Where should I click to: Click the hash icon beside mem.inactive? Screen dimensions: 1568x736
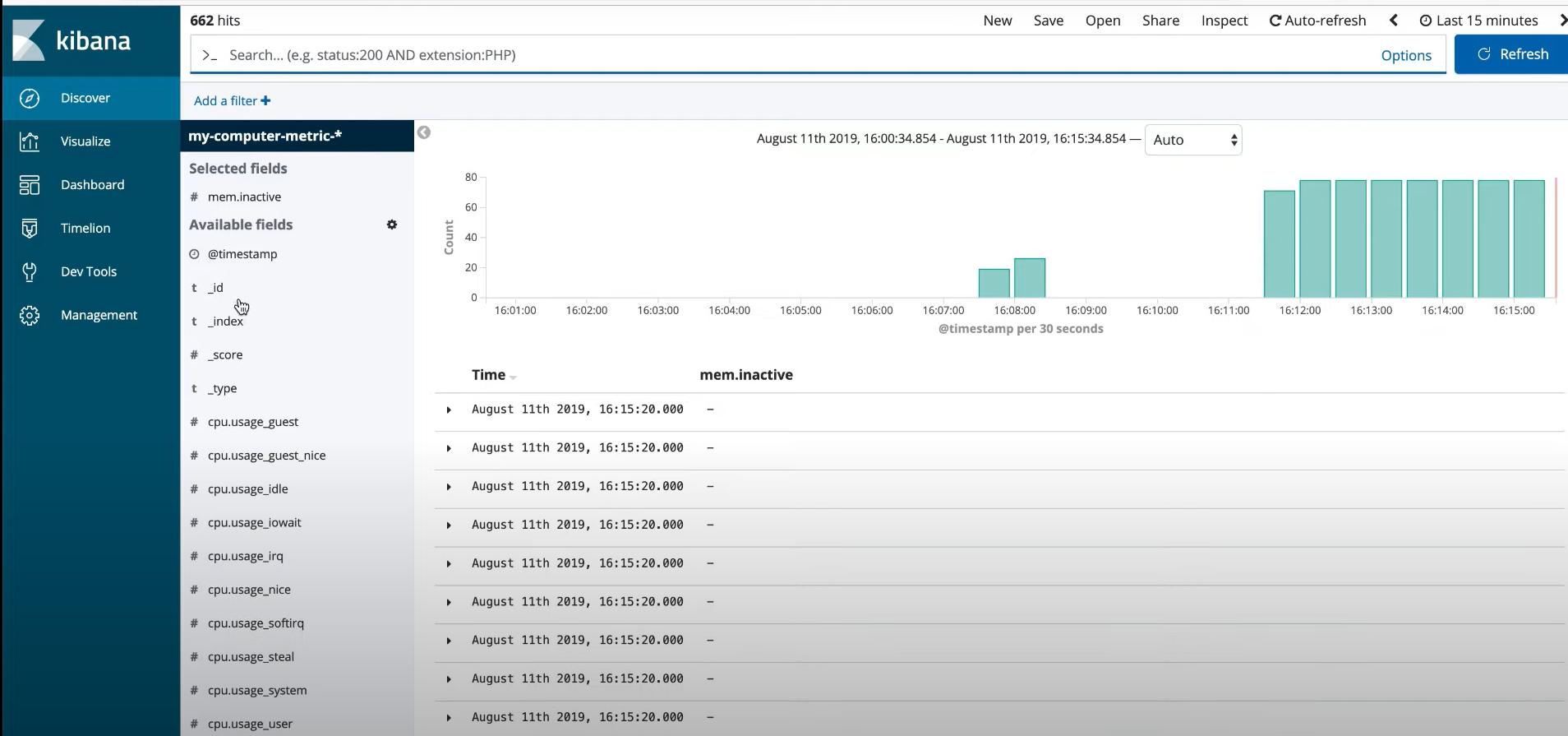[194, 197]
